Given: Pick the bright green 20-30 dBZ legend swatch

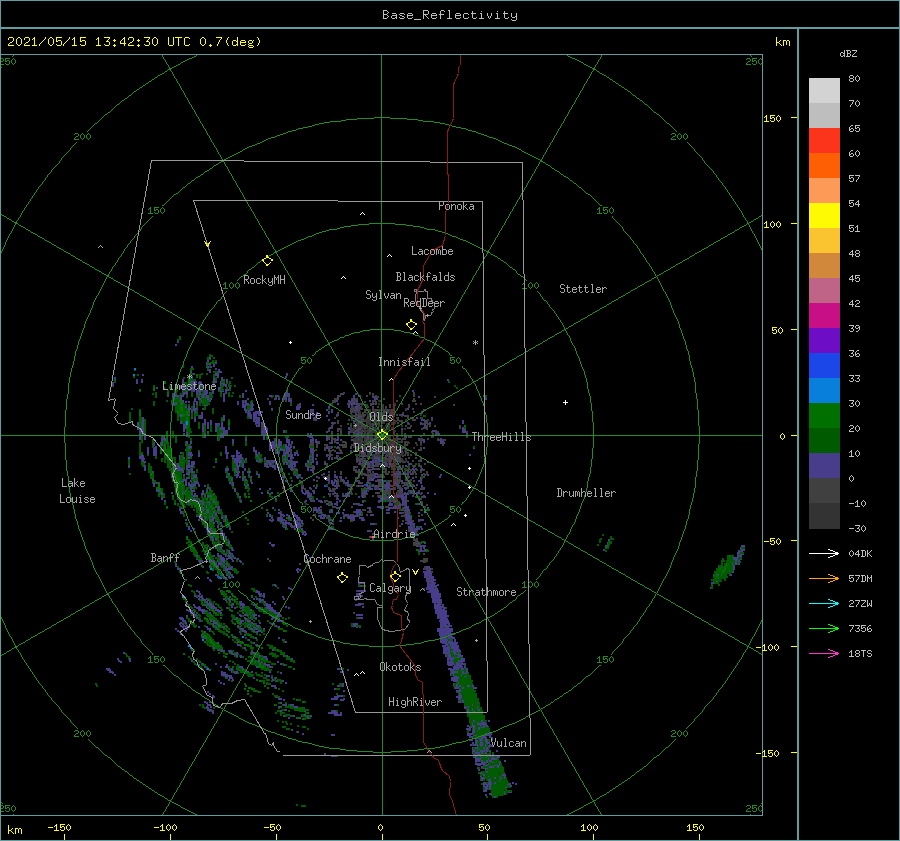Looking at the screenshot, I should [824, 416].
